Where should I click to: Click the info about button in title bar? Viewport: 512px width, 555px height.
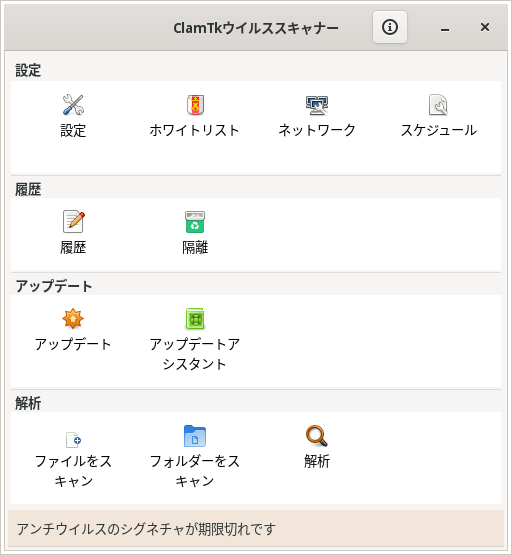point(390,27)
